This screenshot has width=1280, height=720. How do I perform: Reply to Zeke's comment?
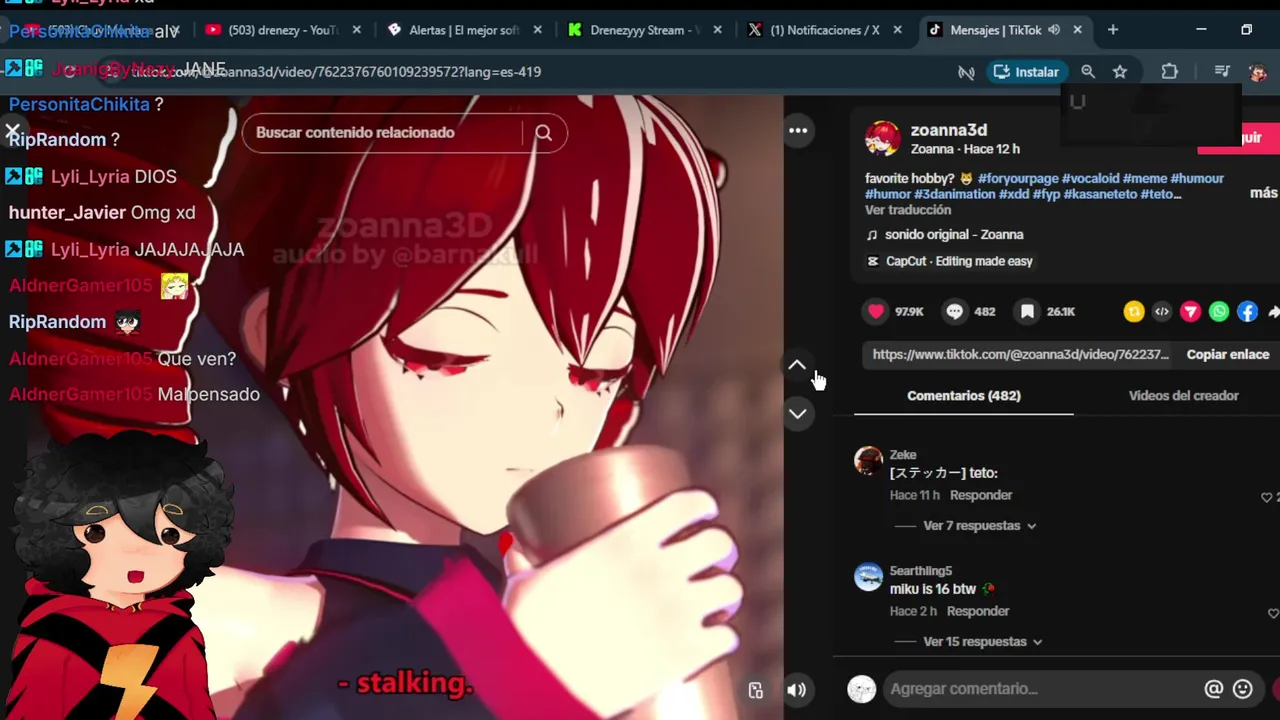(x=981, y=495)
